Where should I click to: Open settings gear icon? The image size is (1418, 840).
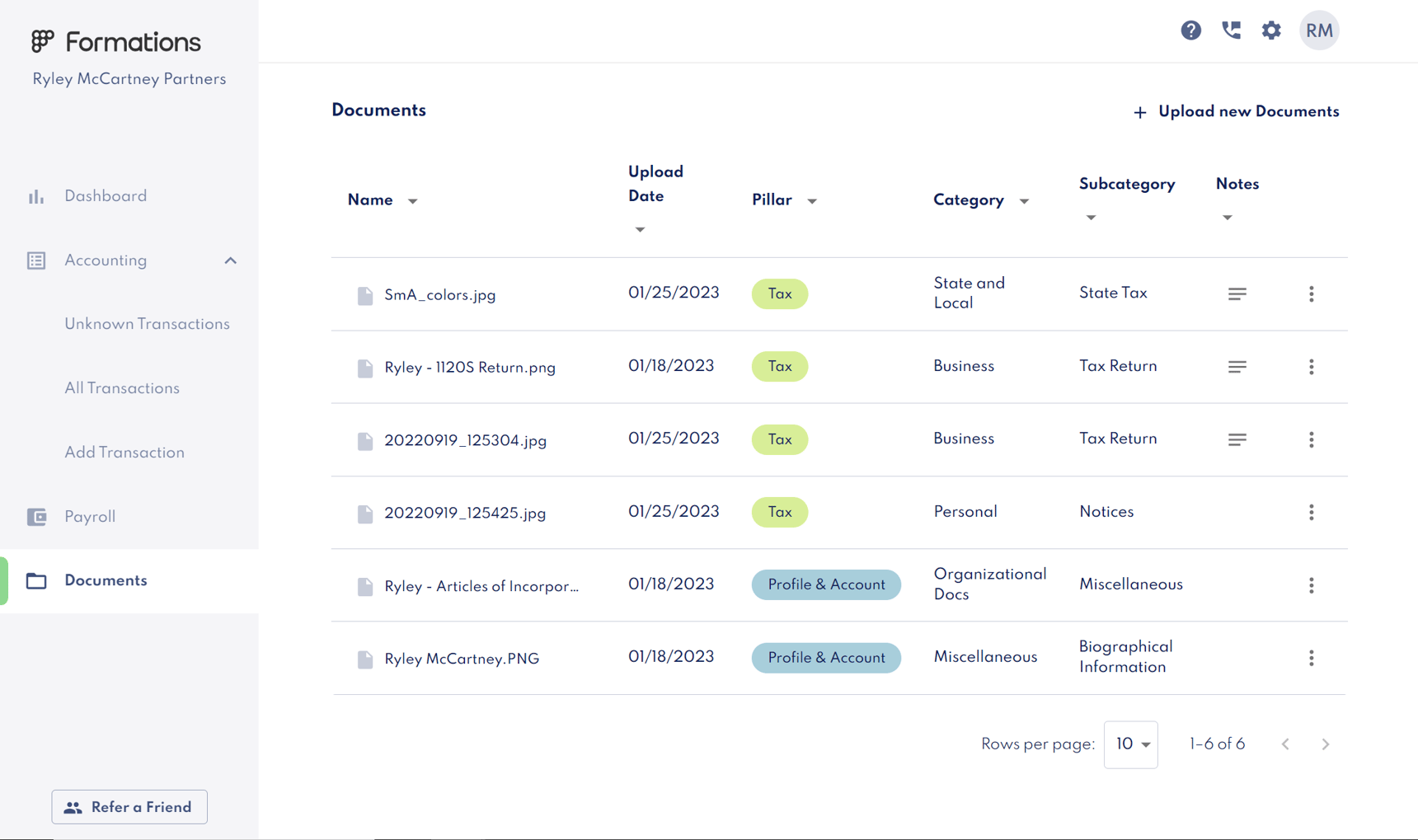click(1271, 31)
